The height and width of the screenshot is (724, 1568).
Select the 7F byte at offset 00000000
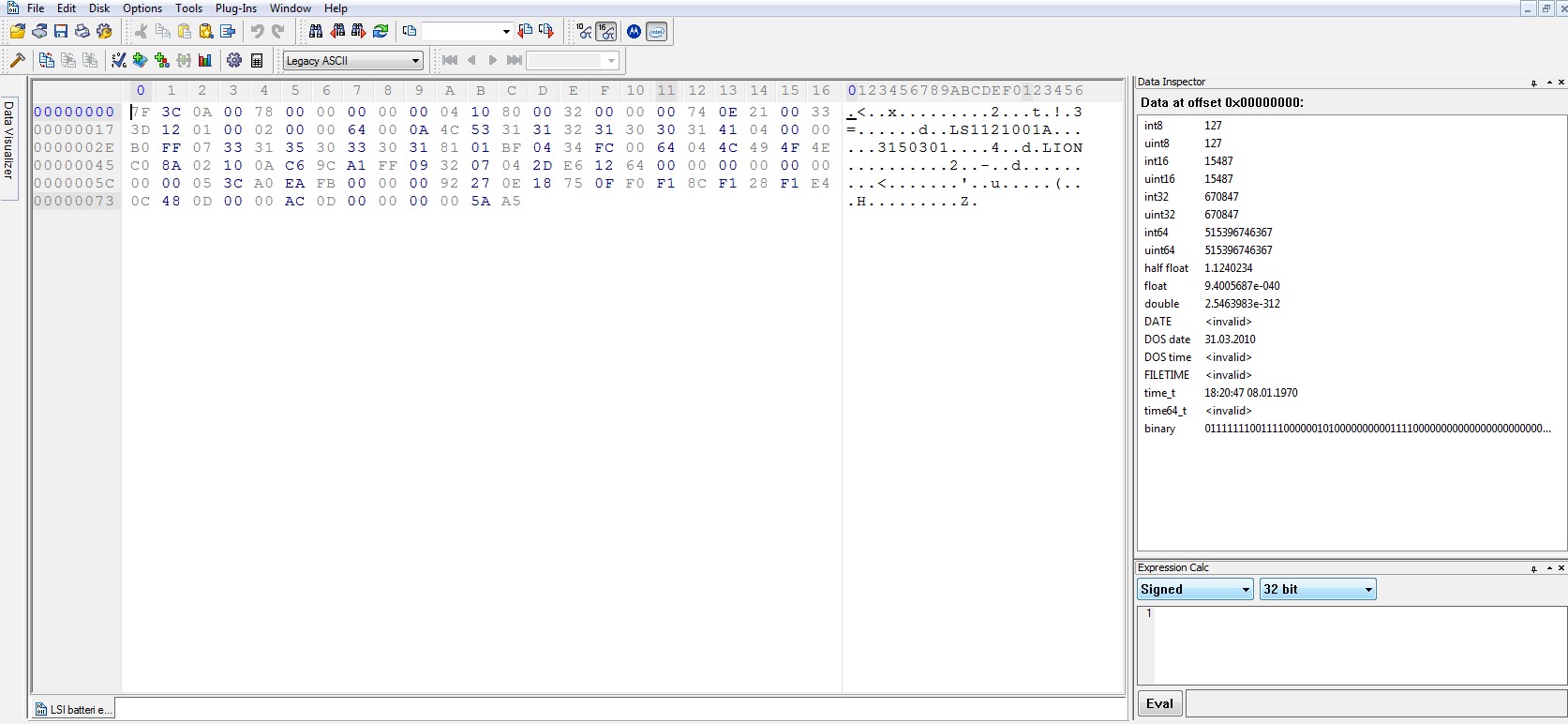pyautogui.click(x=141, y=112)
